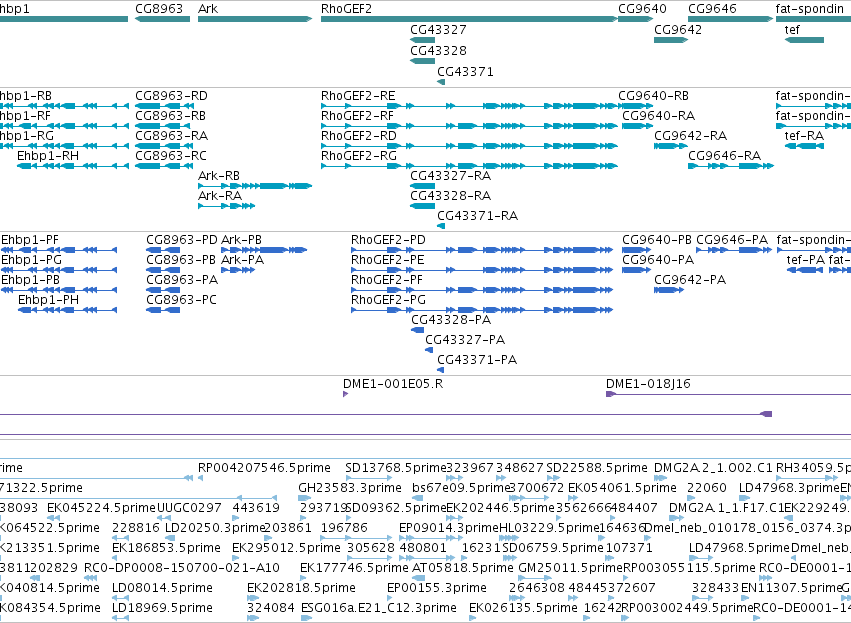
Task: Select EST GH23583.3prime
Action: click(350, 488)
